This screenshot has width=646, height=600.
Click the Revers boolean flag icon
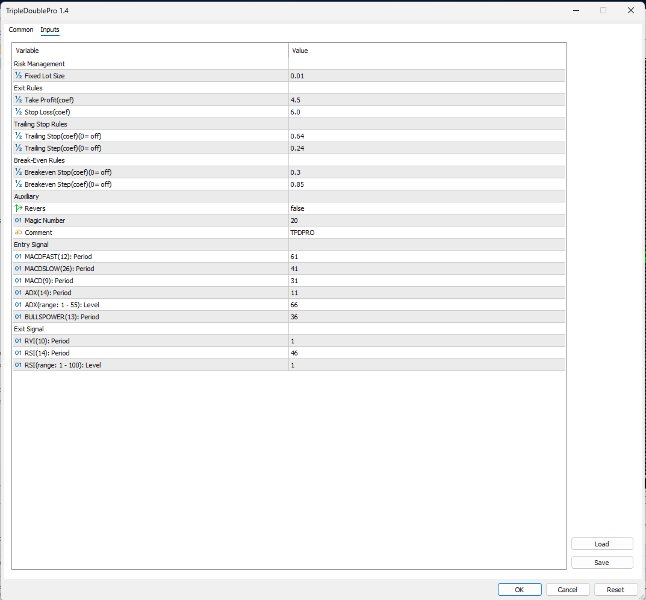[x=18, y=209]
